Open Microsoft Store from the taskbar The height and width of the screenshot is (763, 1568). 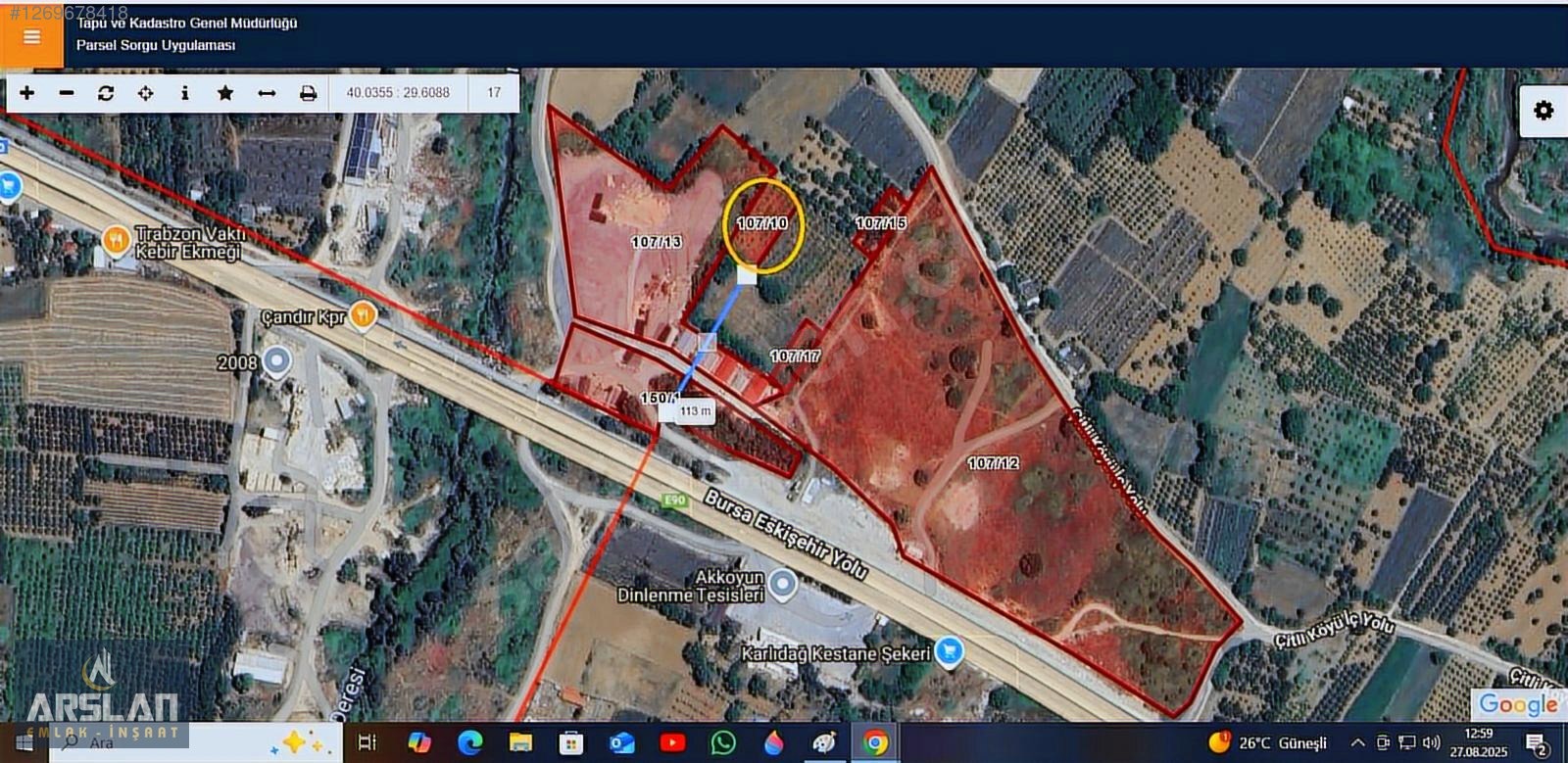571,742
